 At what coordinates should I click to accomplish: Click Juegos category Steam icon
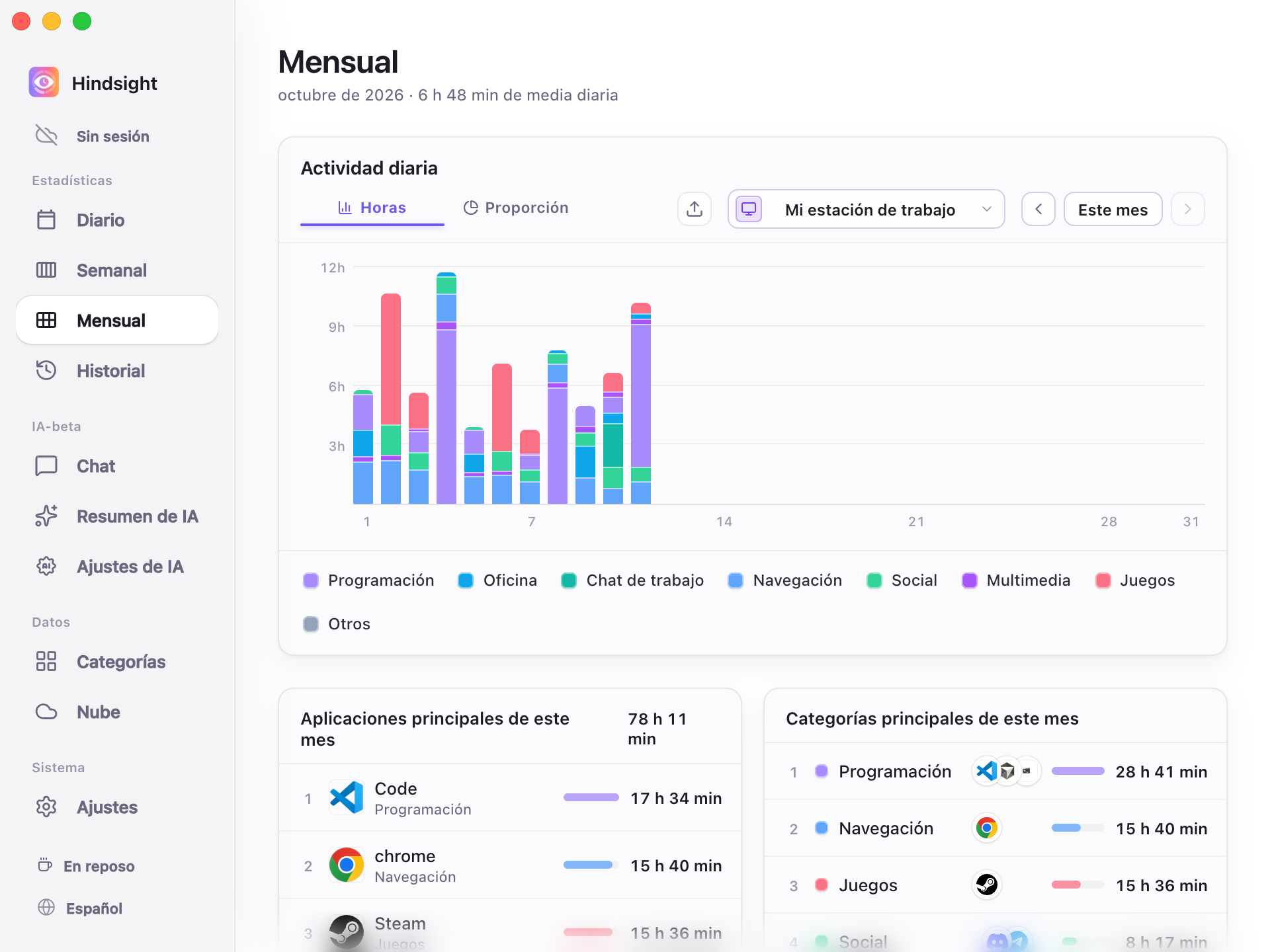987,885
